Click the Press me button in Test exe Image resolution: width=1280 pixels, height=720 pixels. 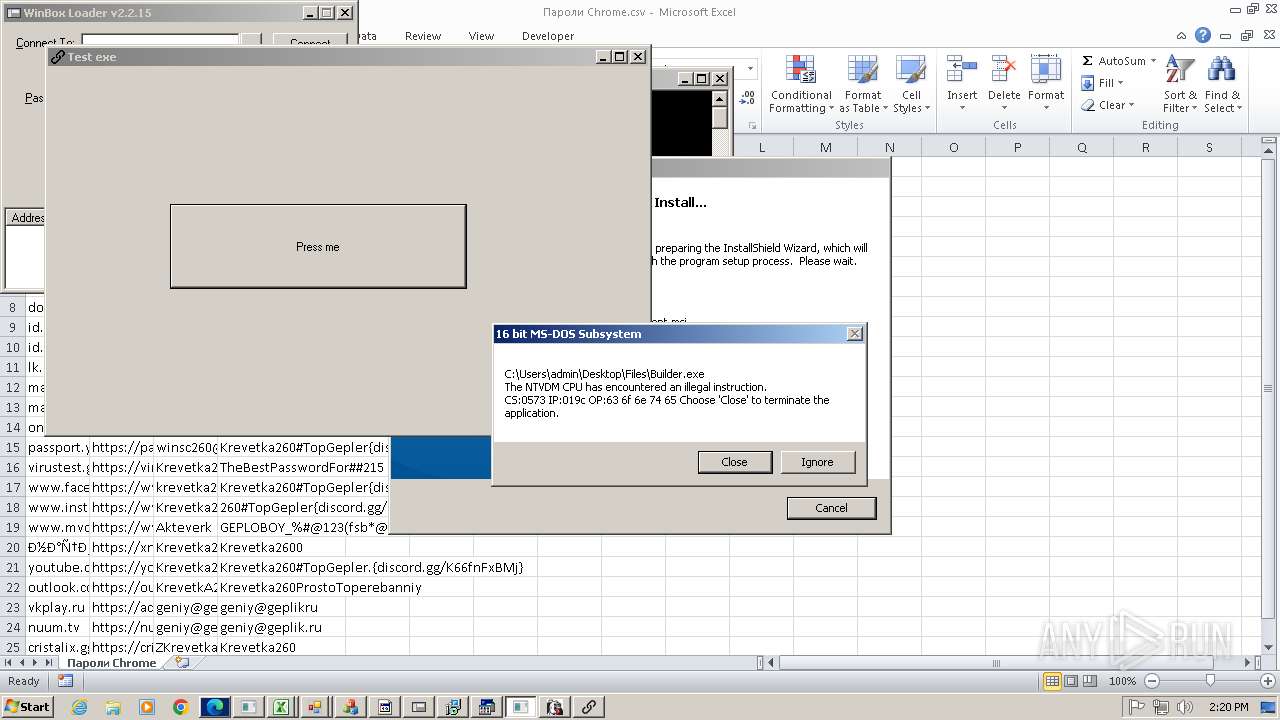318,247
